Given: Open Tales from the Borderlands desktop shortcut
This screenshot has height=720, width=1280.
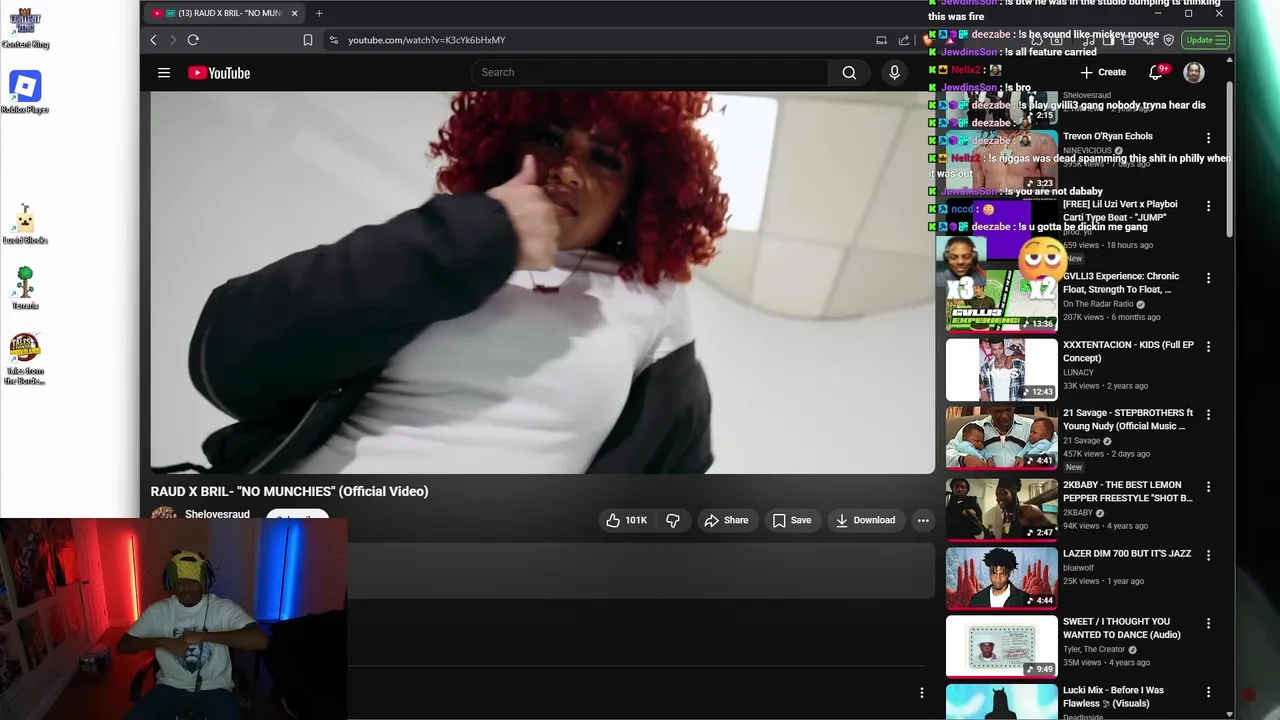Looking at the screenshot, I should (25, 359).
